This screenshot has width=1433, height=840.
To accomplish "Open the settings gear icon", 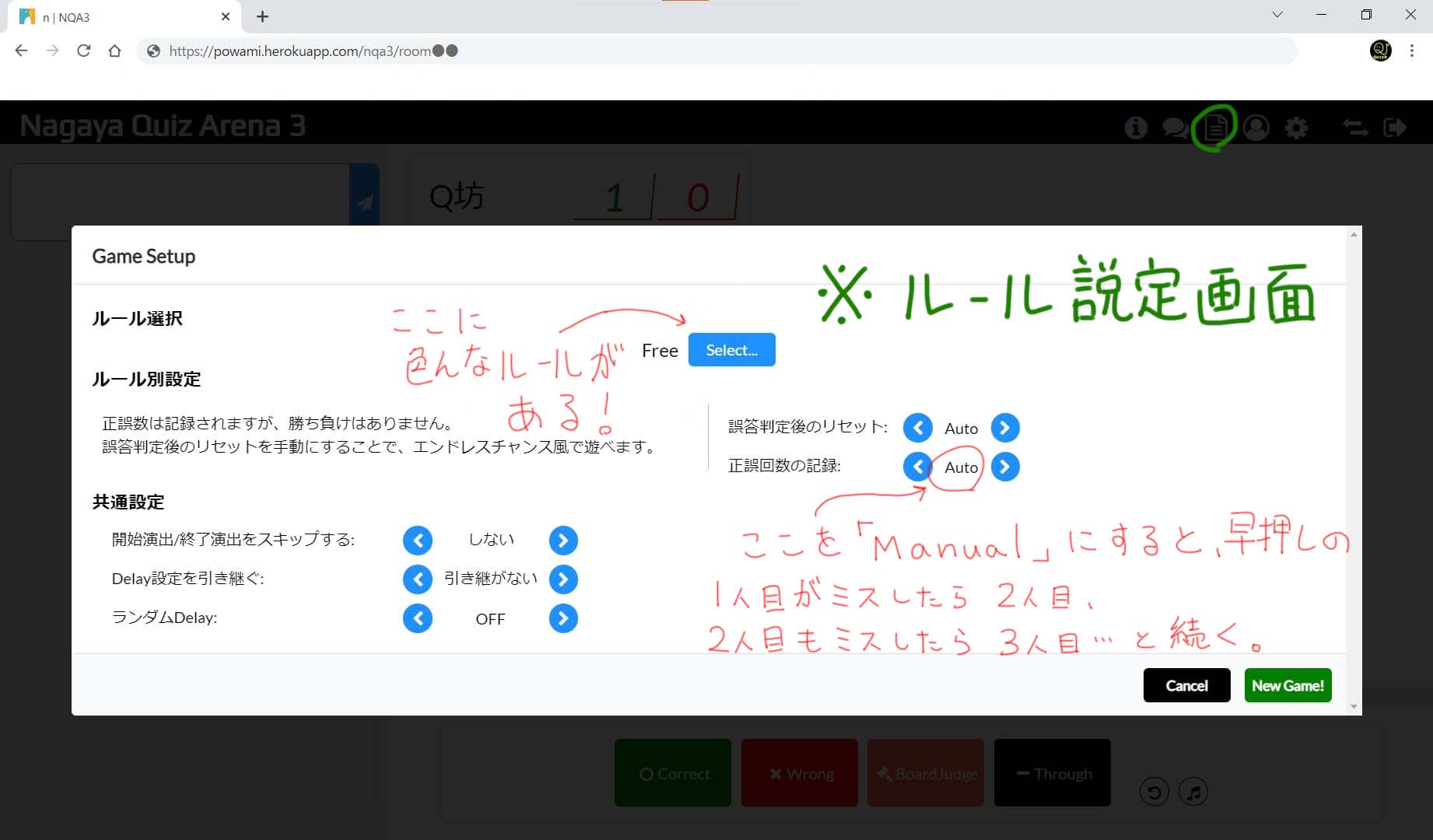I will click(x=1296, y=128).
